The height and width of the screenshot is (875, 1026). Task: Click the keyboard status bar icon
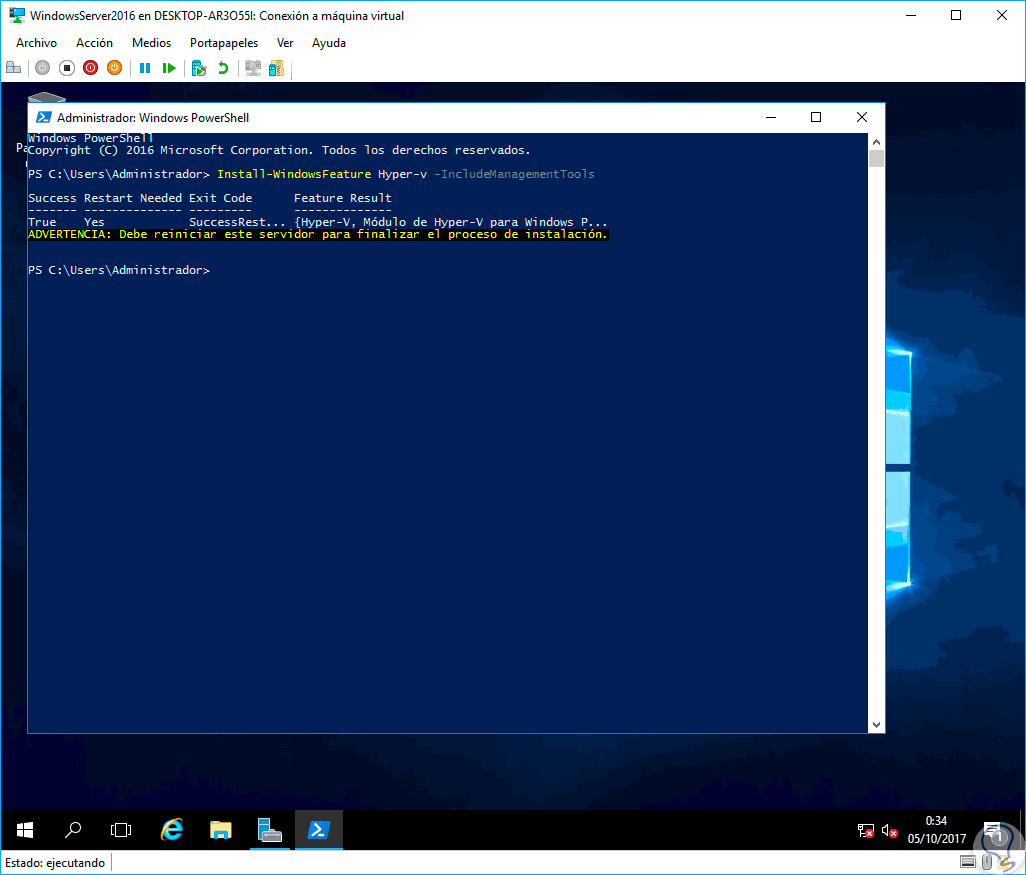pyautogui.click(x=968, y=862)
